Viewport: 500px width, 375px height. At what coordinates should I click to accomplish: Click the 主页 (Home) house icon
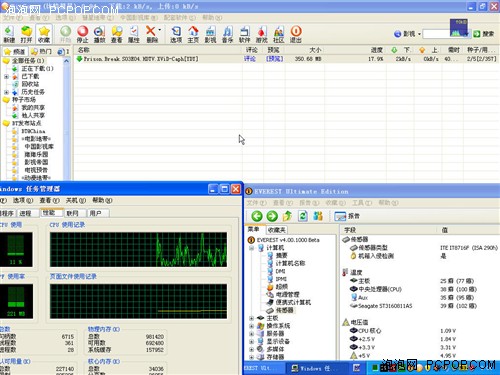(193, 34)
